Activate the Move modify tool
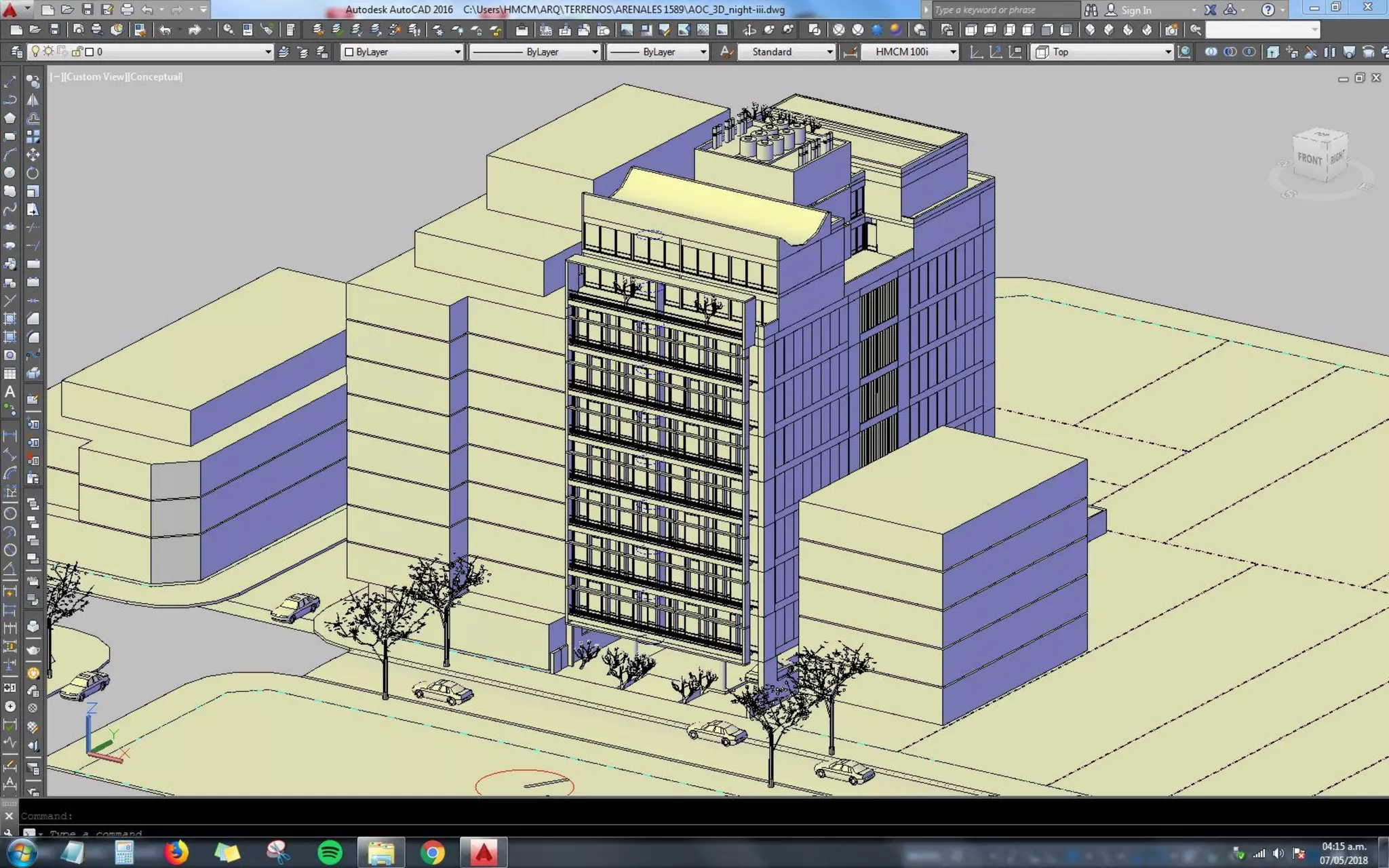This screenshot has height=868, width=1389. pyautogui.click(x=33, y=155)
